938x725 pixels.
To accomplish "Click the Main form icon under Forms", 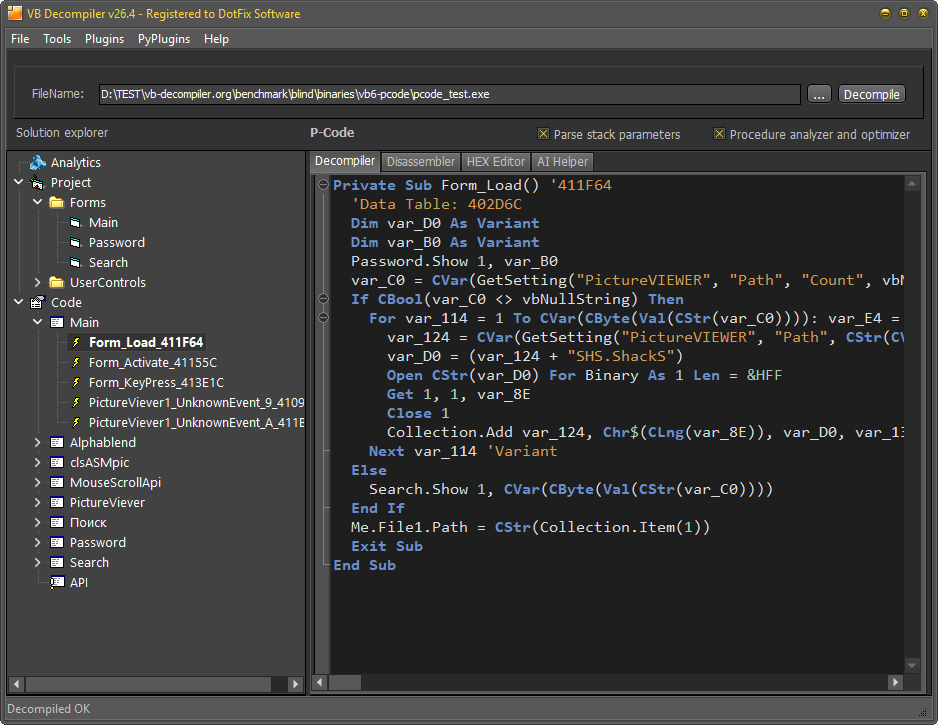I will point(75,223).
